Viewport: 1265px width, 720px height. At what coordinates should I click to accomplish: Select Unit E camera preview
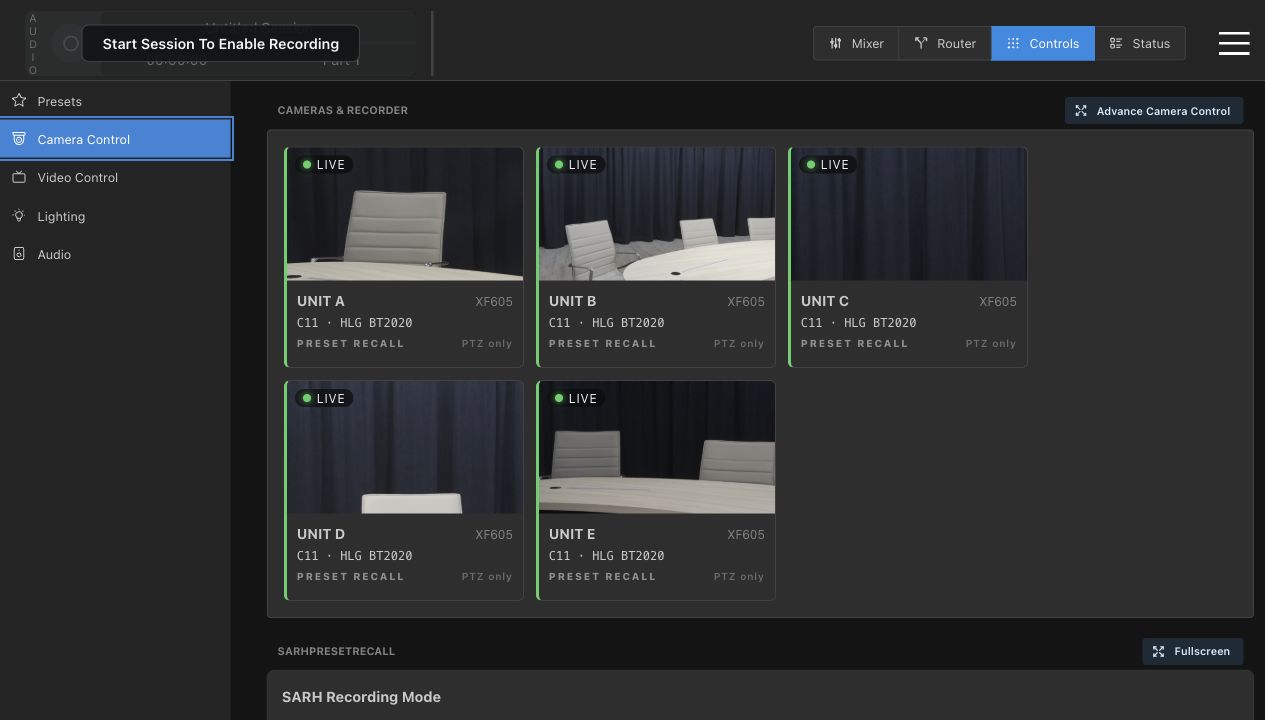click(657, 447)
